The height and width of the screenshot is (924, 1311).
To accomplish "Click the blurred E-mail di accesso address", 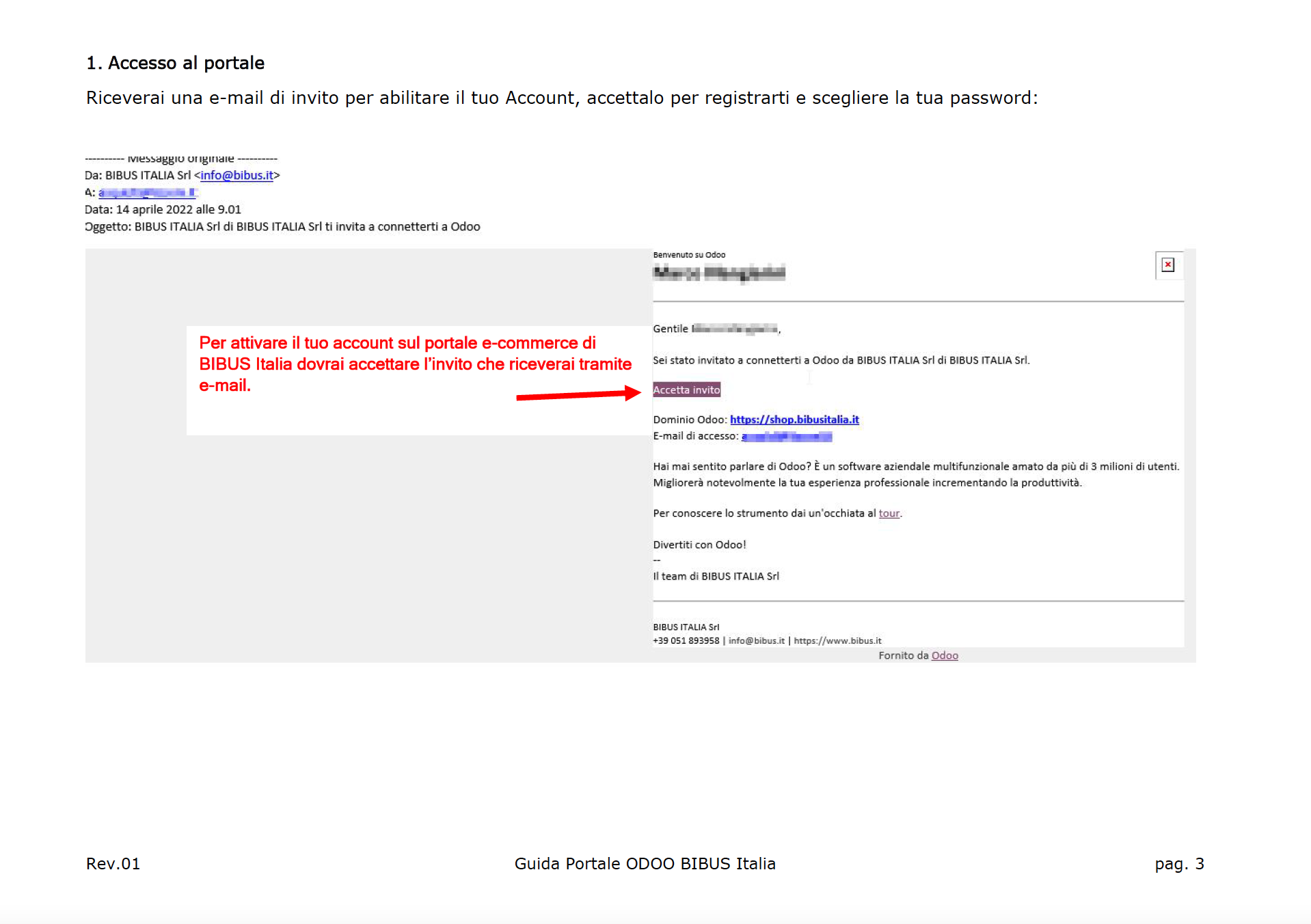I will (x=786, y=436).
